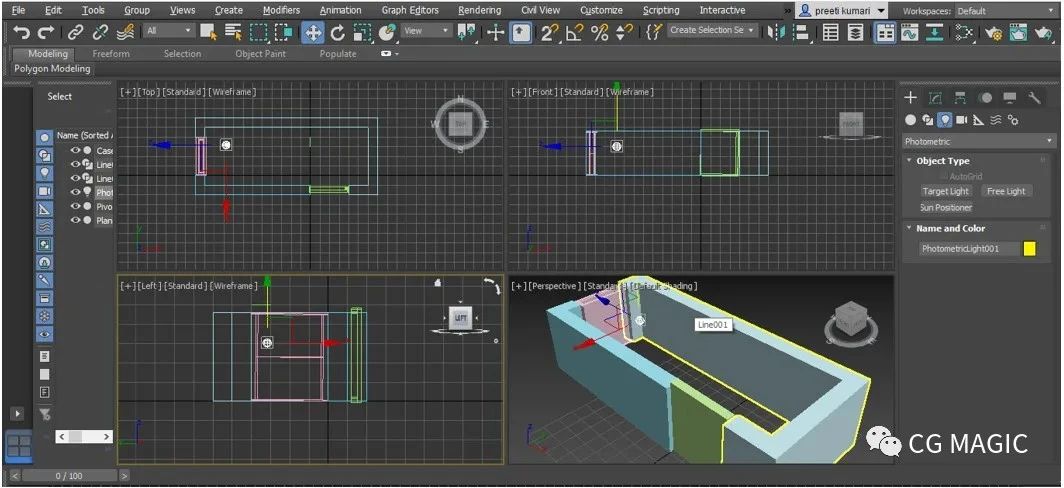Screen dimensions: 1064x488
Task: Click the Undo arrow icon
Action: [22, 32]
